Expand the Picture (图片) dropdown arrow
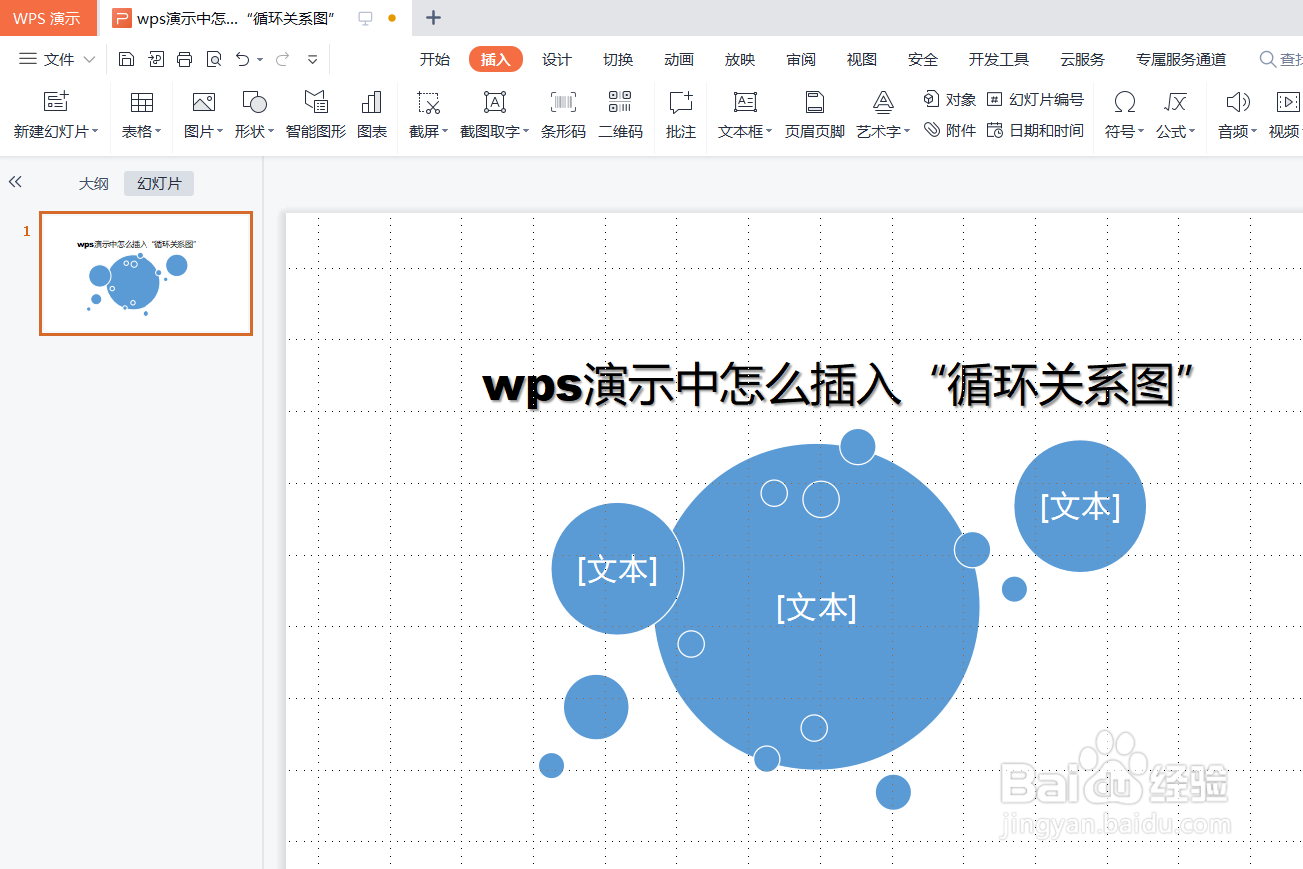The height and width of the screenshot is (869, 1303). point(220,131)
